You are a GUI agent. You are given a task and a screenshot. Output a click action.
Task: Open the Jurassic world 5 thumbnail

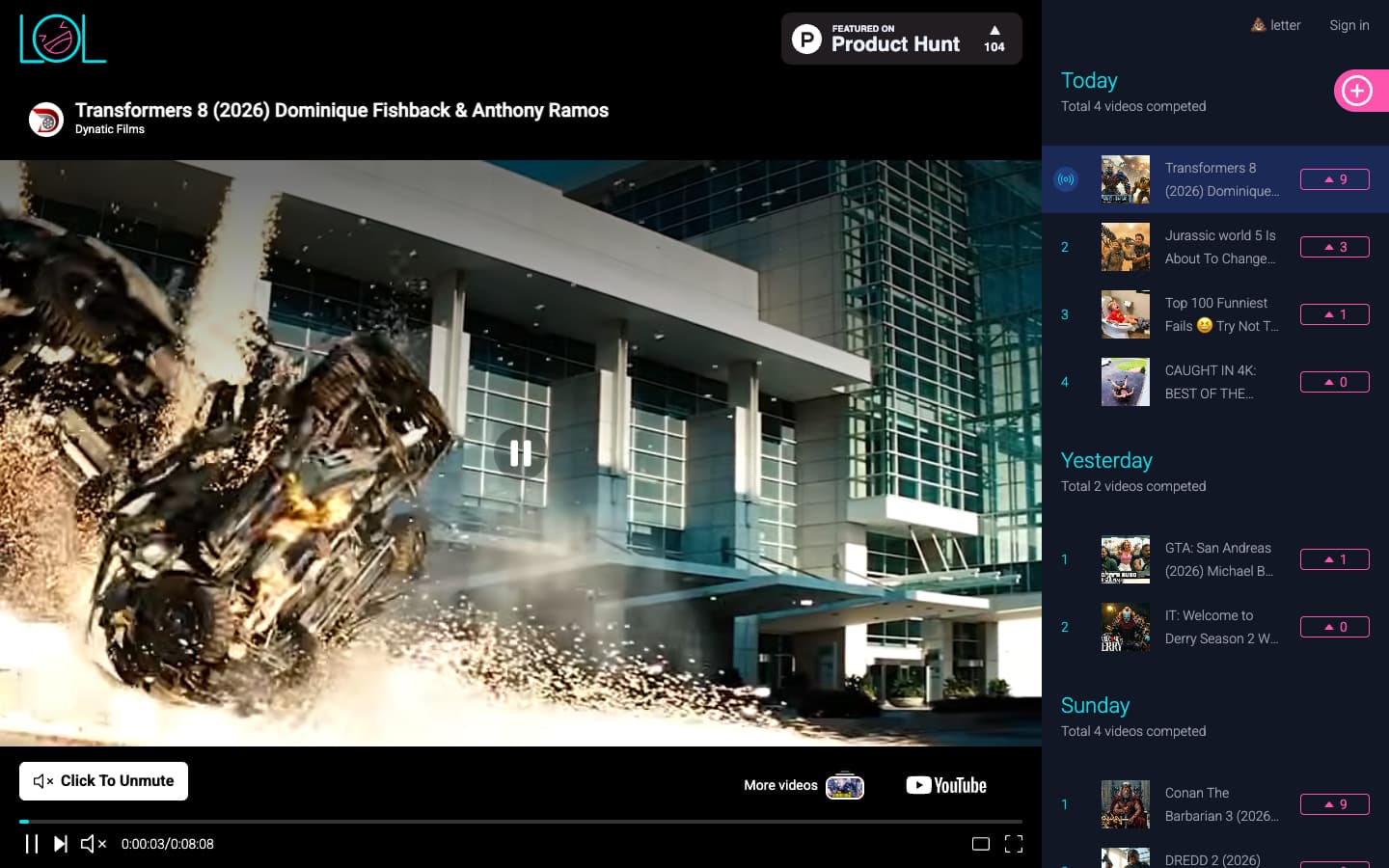tap(1126, 247)
